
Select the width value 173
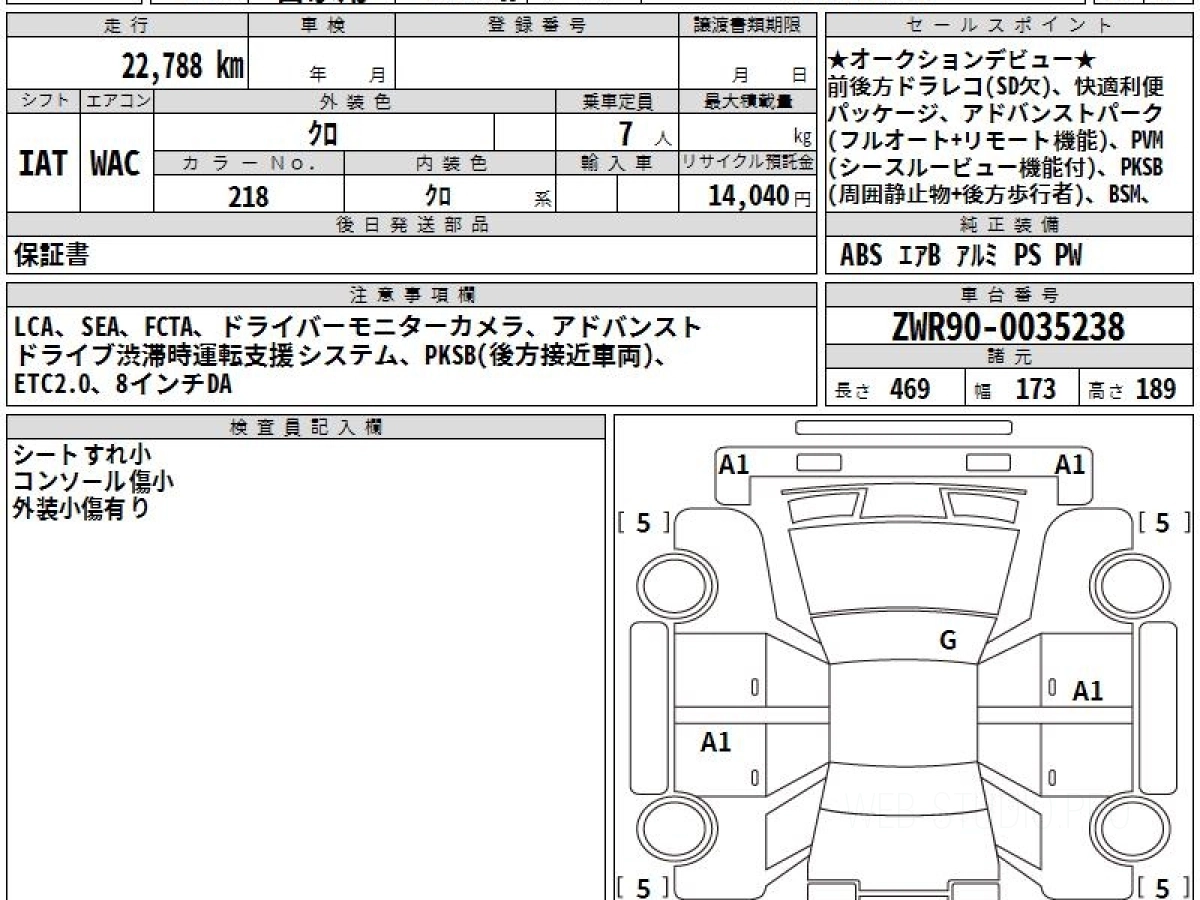click(x=1035, y=390)
